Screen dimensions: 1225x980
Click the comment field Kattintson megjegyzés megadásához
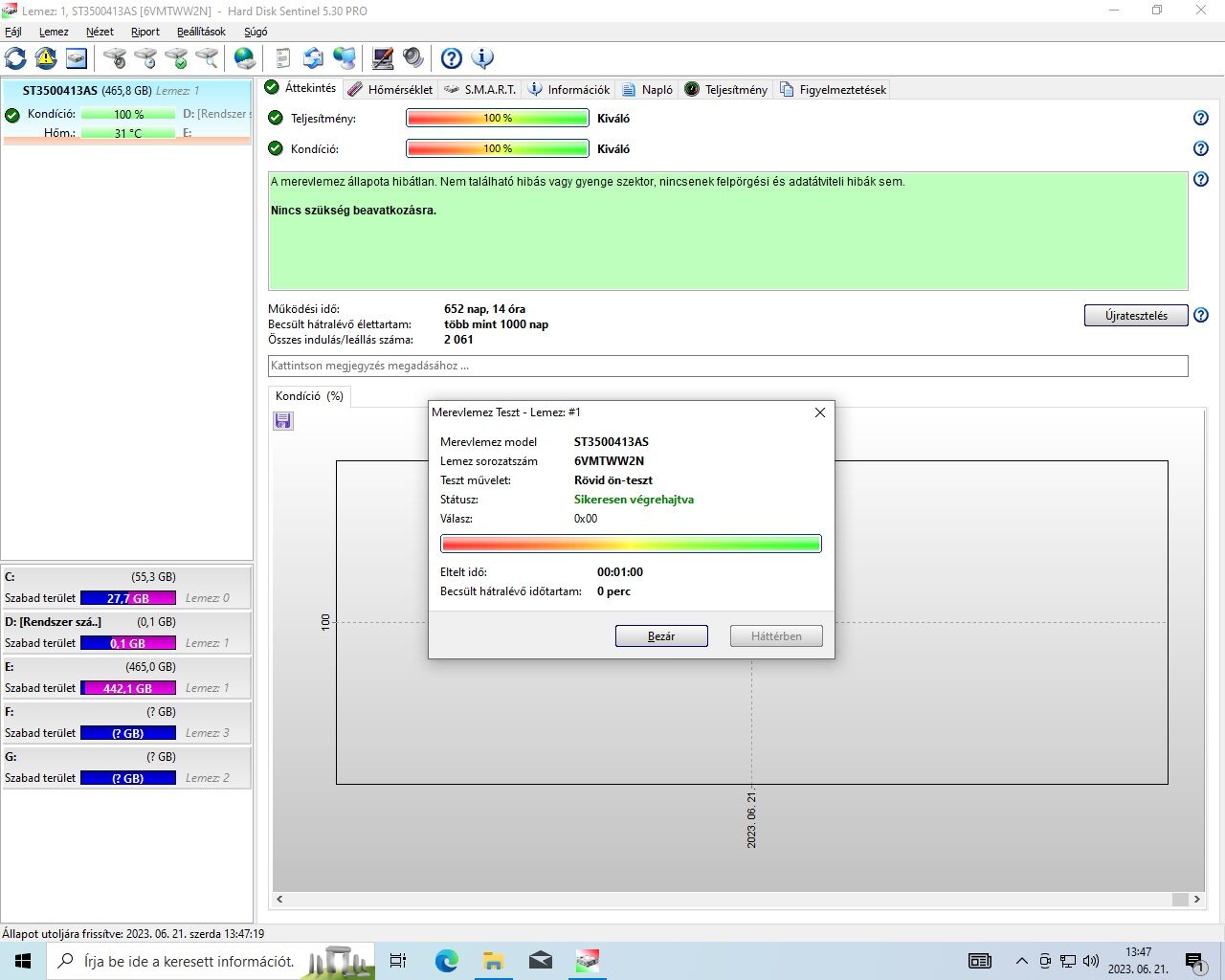(728, 366)
